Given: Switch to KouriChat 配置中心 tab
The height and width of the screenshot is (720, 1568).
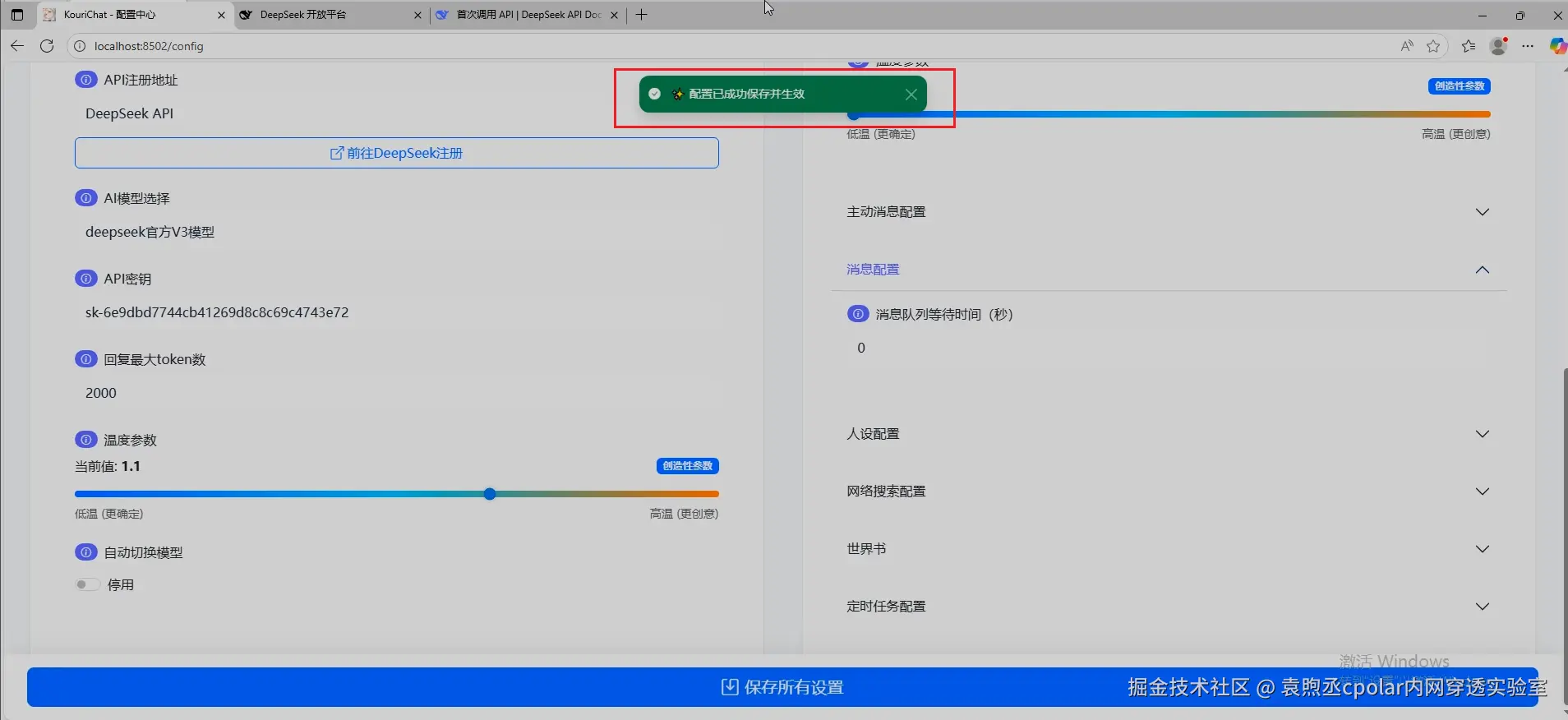Looking at the screenshot, I should point(136,15).
